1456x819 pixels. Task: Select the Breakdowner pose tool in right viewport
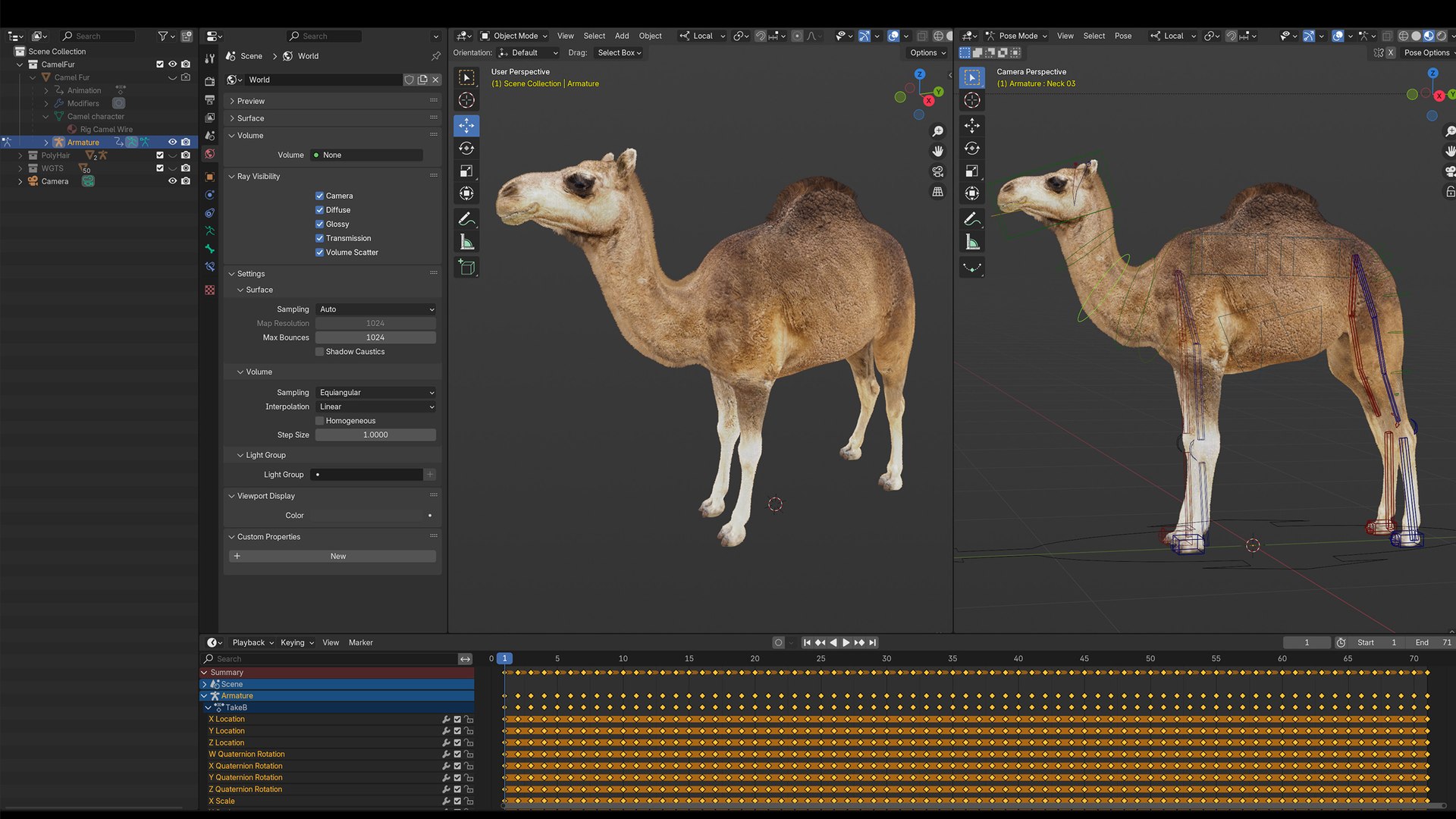[x=972, y=267]
